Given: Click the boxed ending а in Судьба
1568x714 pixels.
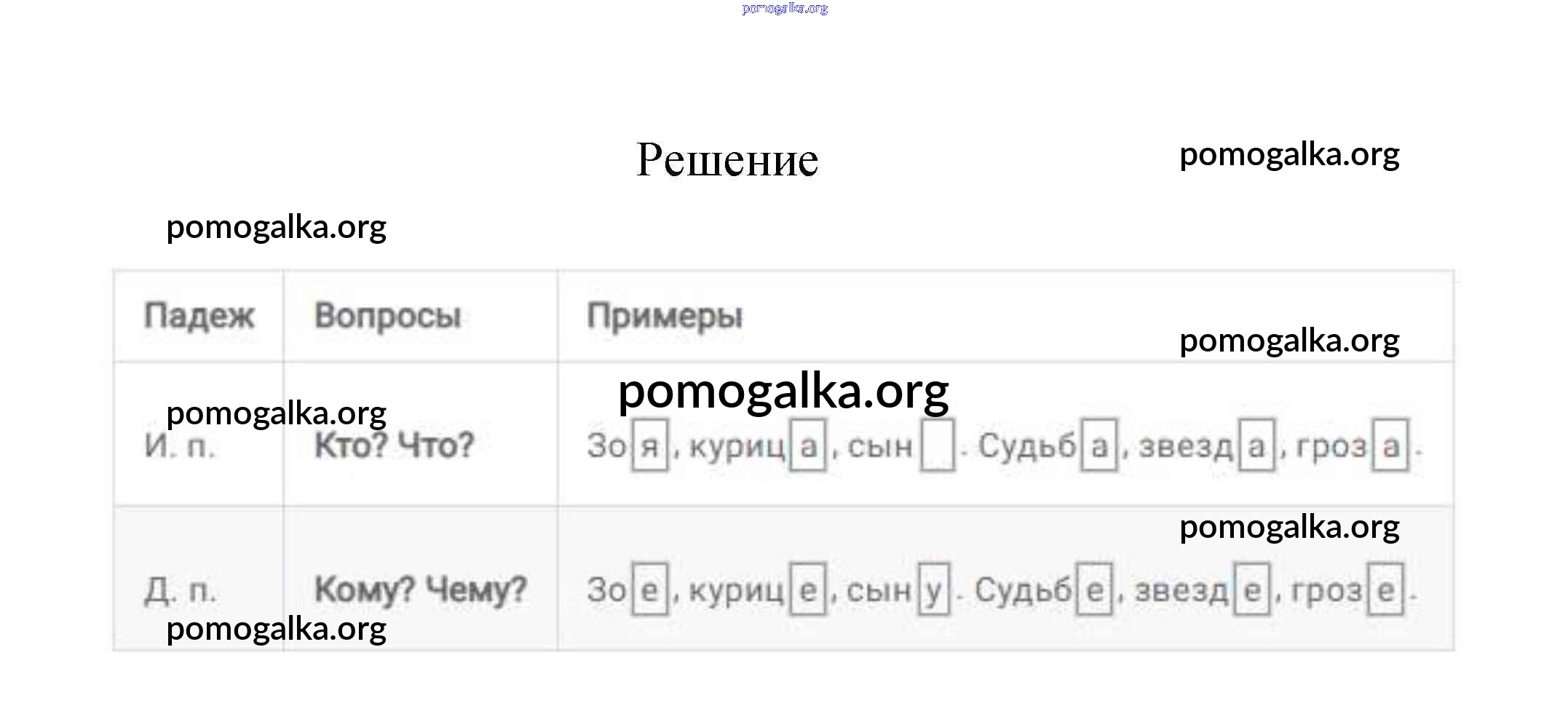Looking at the screenshot, I should [x=1098, y=445].
